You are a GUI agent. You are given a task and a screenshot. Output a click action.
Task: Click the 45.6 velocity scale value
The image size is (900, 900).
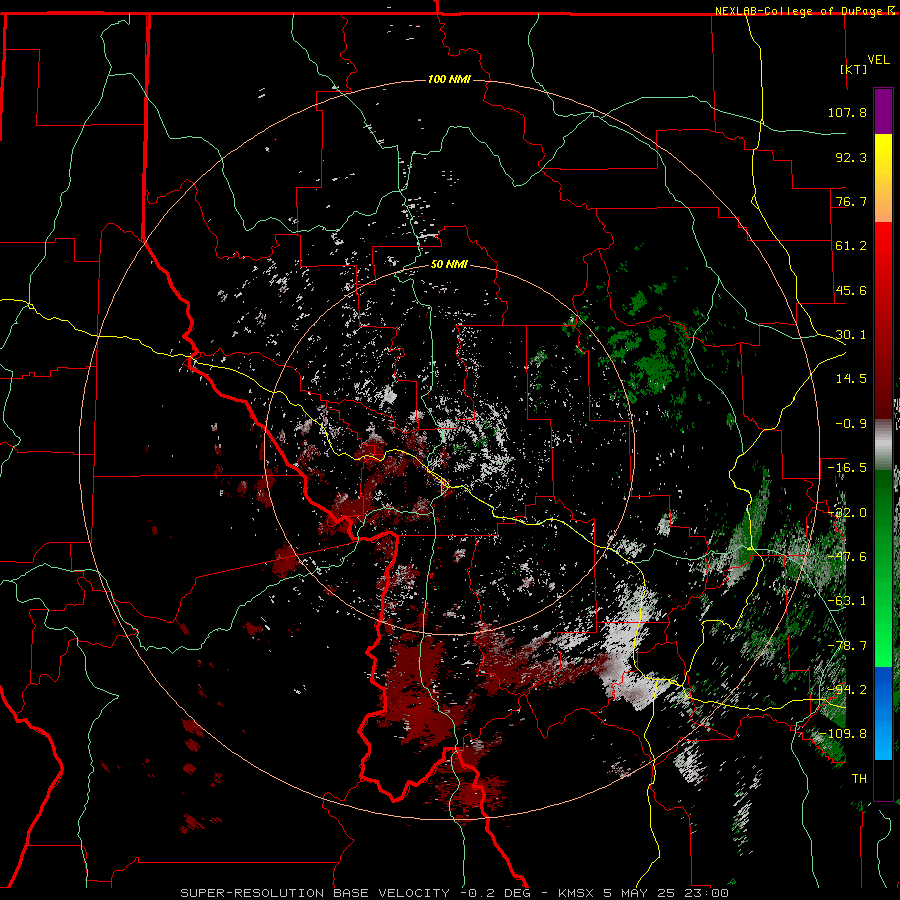coord(851,290)
